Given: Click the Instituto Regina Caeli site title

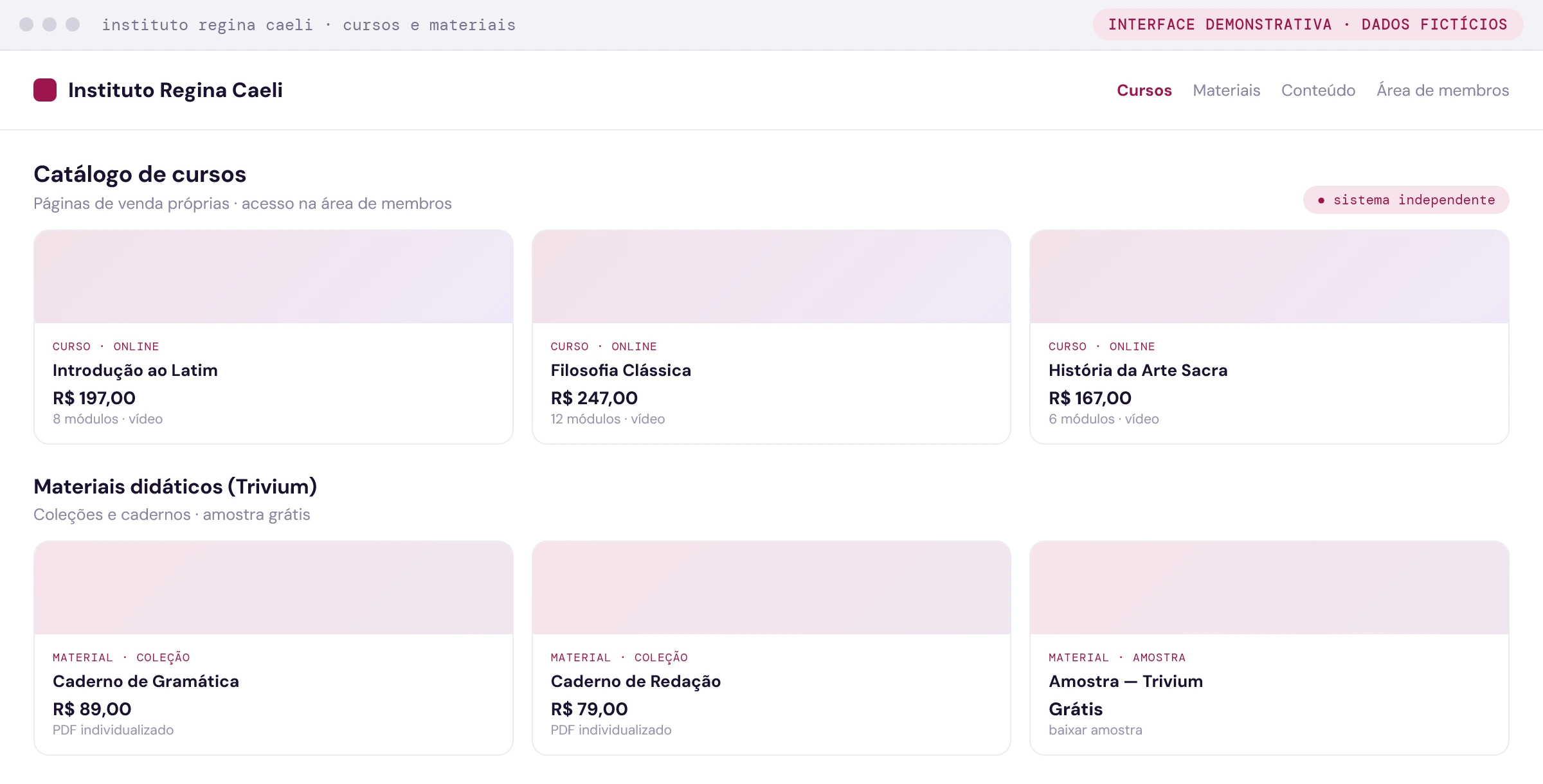Looking at the screenshot, I should tap(176, 90).
